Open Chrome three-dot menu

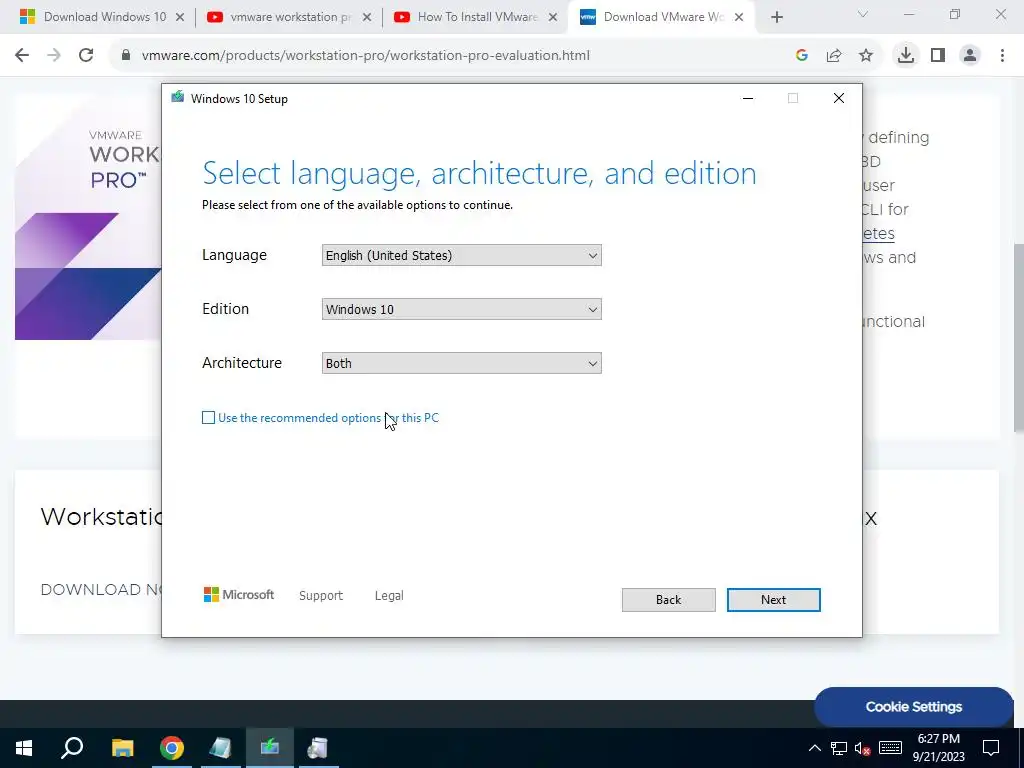(x=1002, y=56)
